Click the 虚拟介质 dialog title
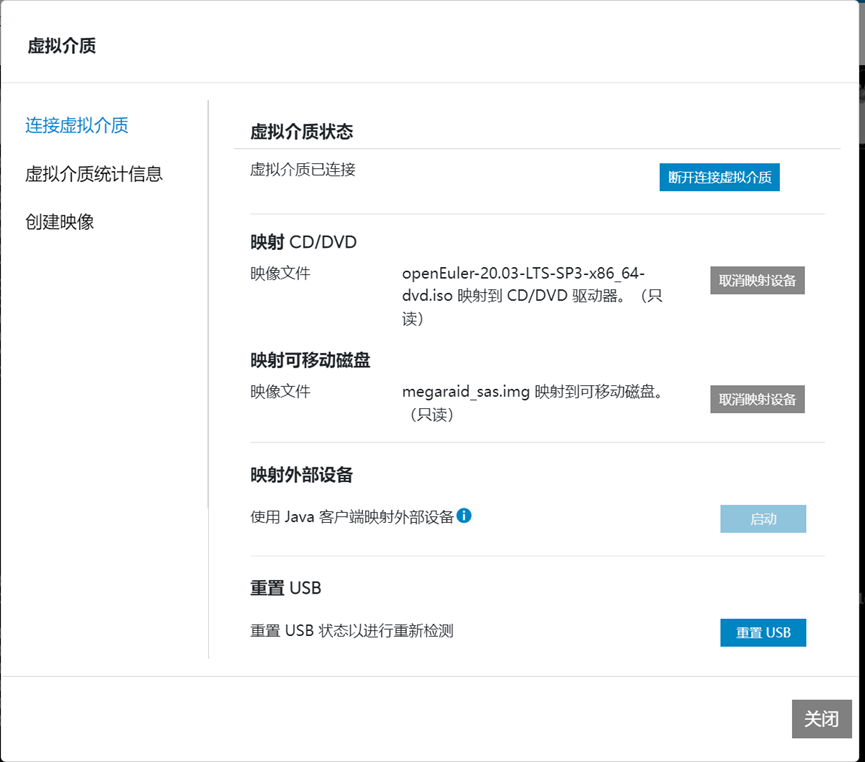Viewport: 865px width, 762px height. pos(62,46)
